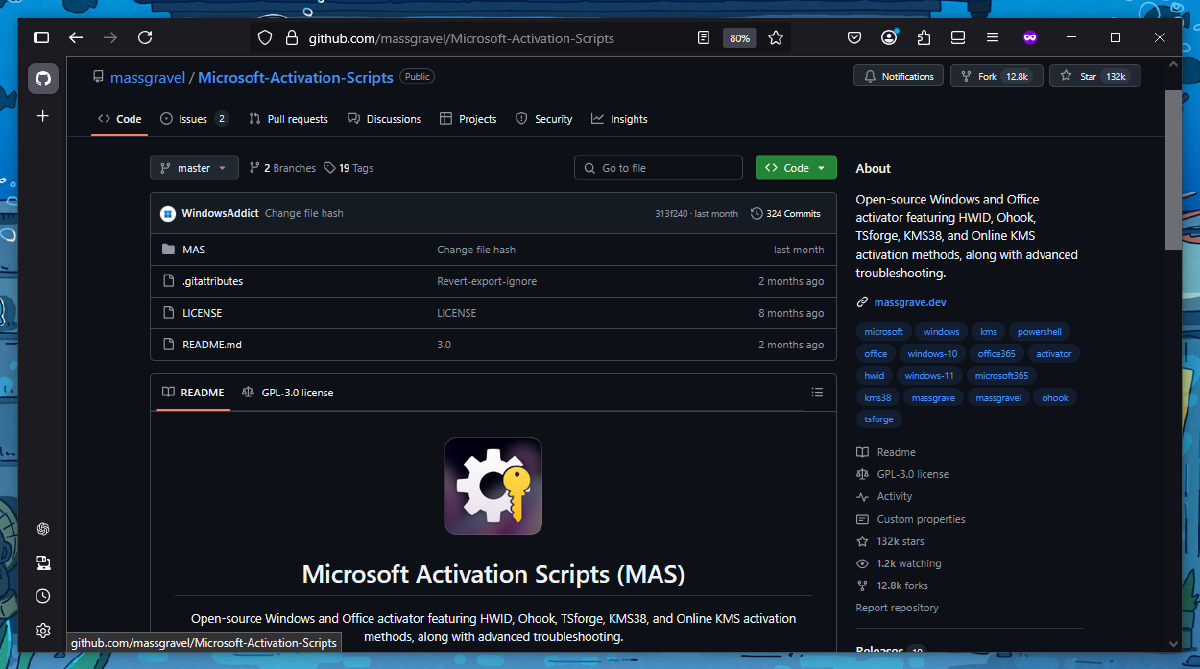Select the tsforge topic tag
The image size is (1200, 669).
point(879,420)
